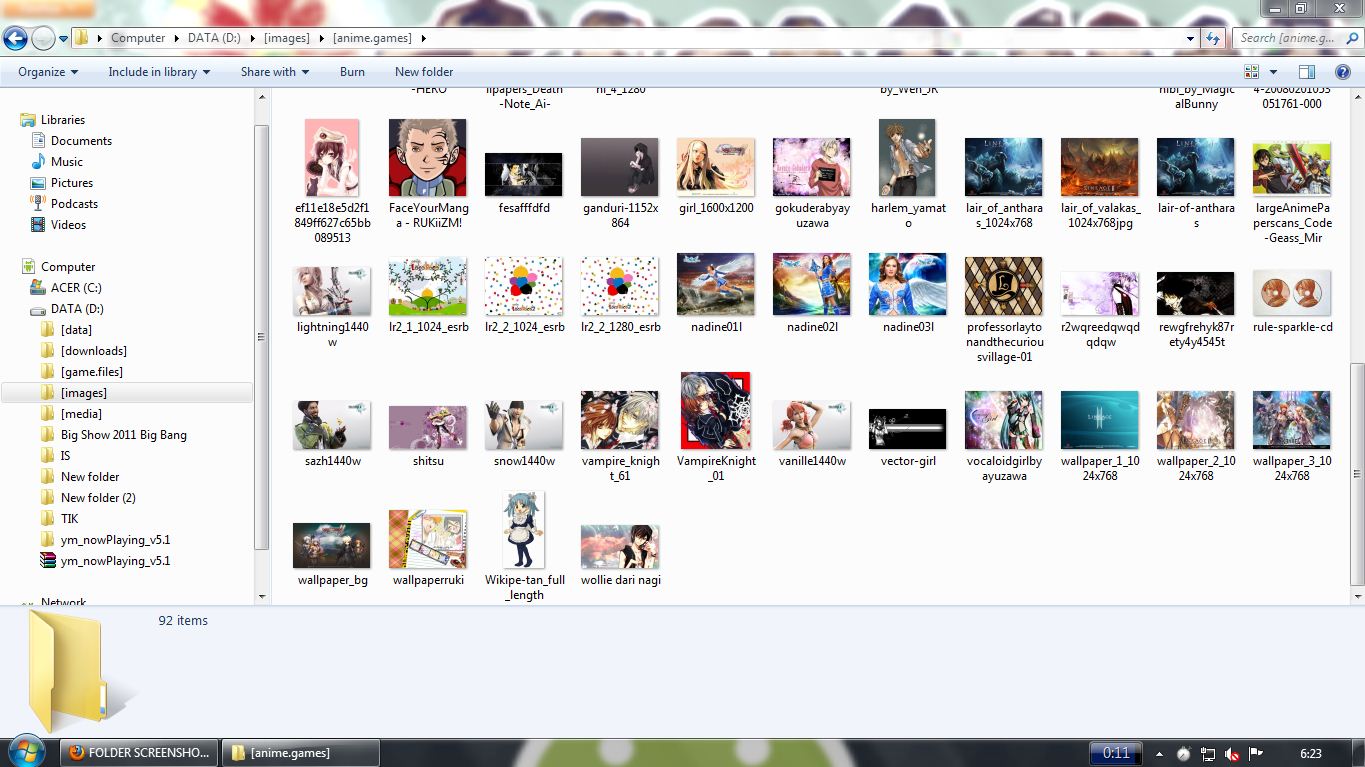Click the Burn toolbar button
The height and width of the screenshot is (767, 1365).
coord(352,72)
